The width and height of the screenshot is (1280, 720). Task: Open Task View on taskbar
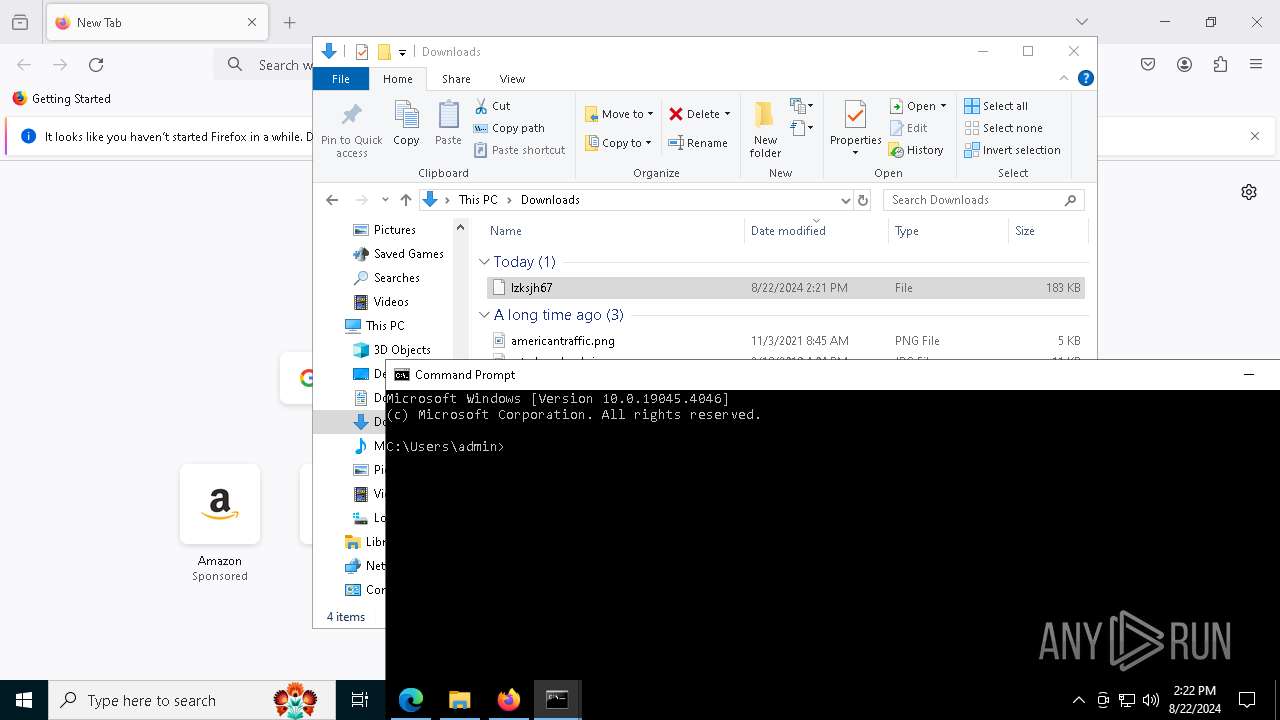(x=360, y=700)
